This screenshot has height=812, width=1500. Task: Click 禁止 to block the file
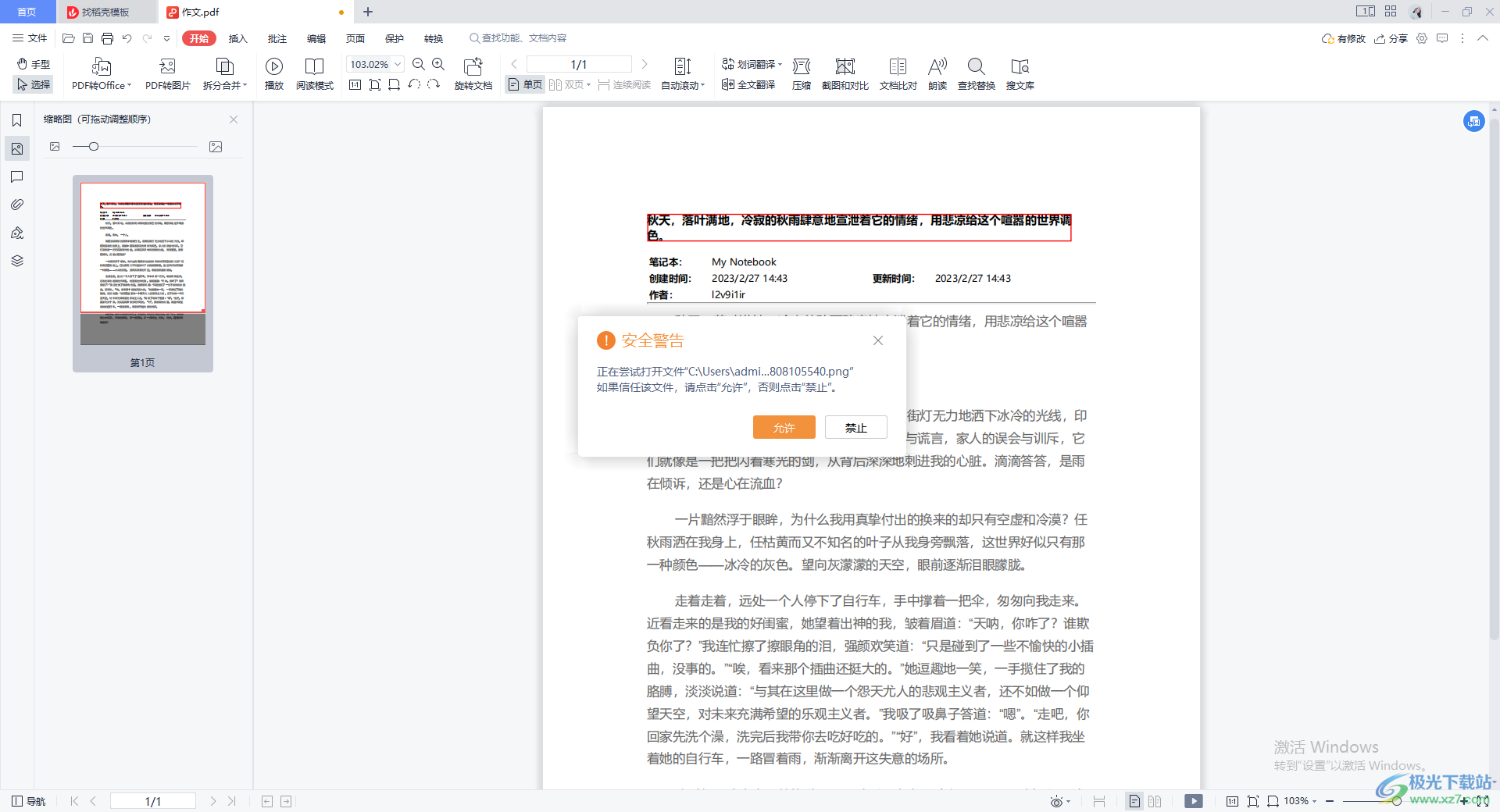(855, 427)
